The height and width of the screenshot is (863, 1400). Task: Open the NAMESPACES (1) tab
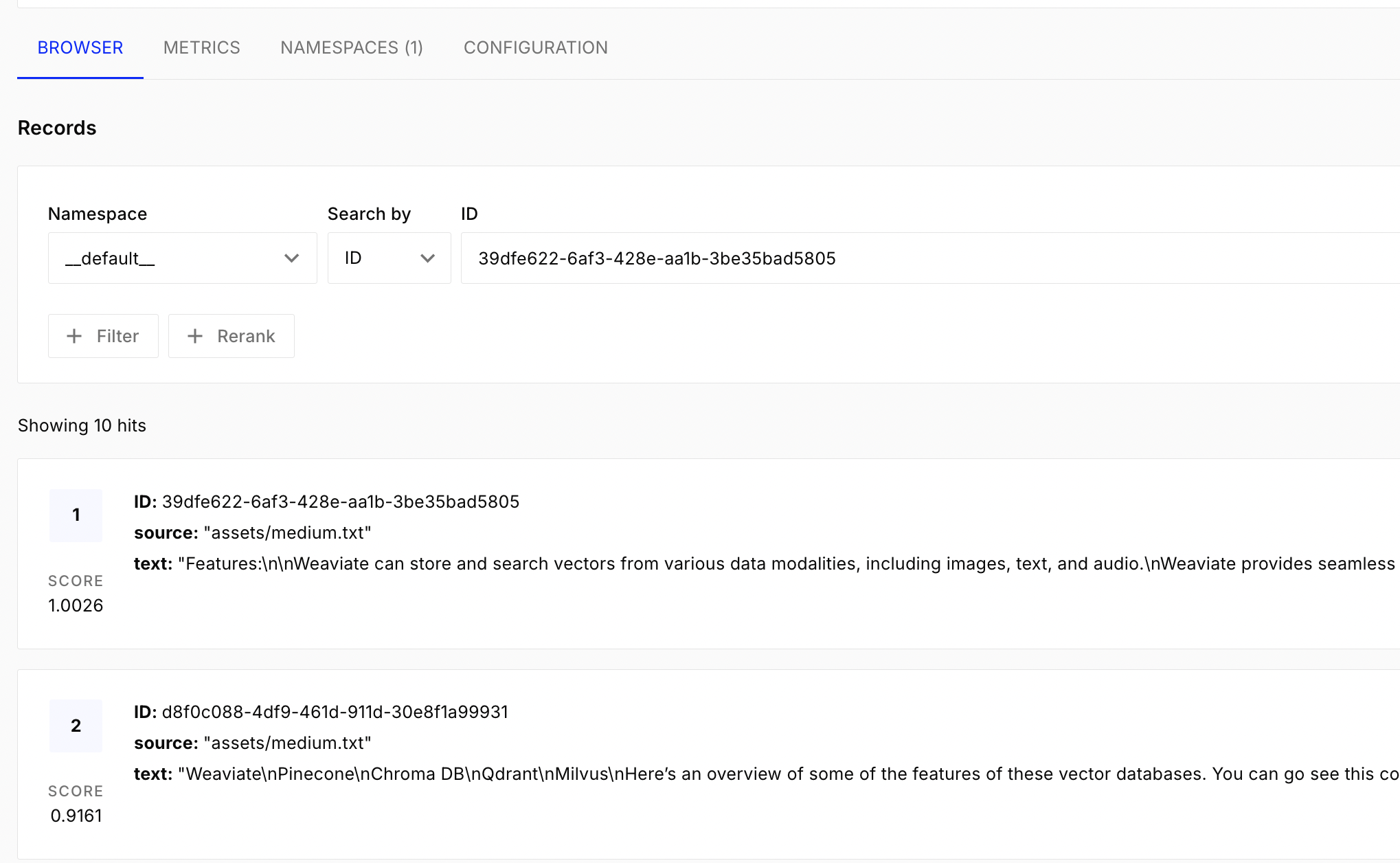click(x=351, y=47)
